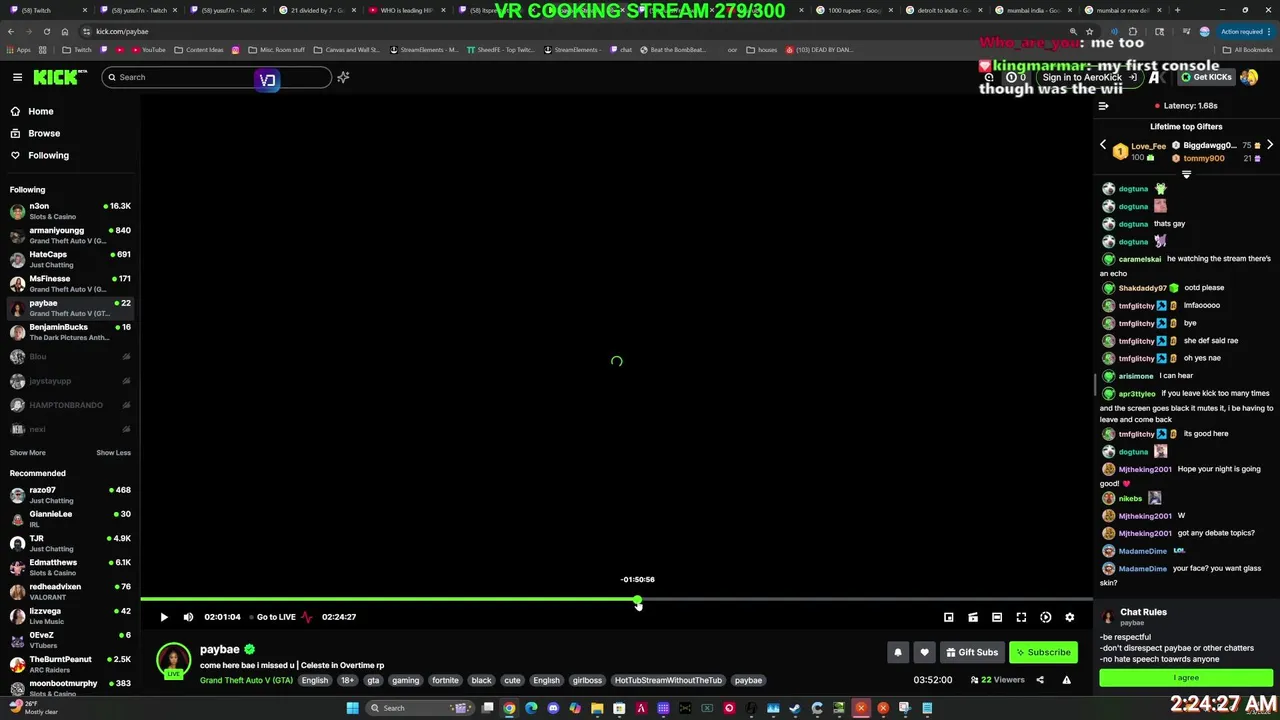This screenshot has height=720, width=1280.
Task: Toggle theater mode in the player
Action: coord(997,617)
